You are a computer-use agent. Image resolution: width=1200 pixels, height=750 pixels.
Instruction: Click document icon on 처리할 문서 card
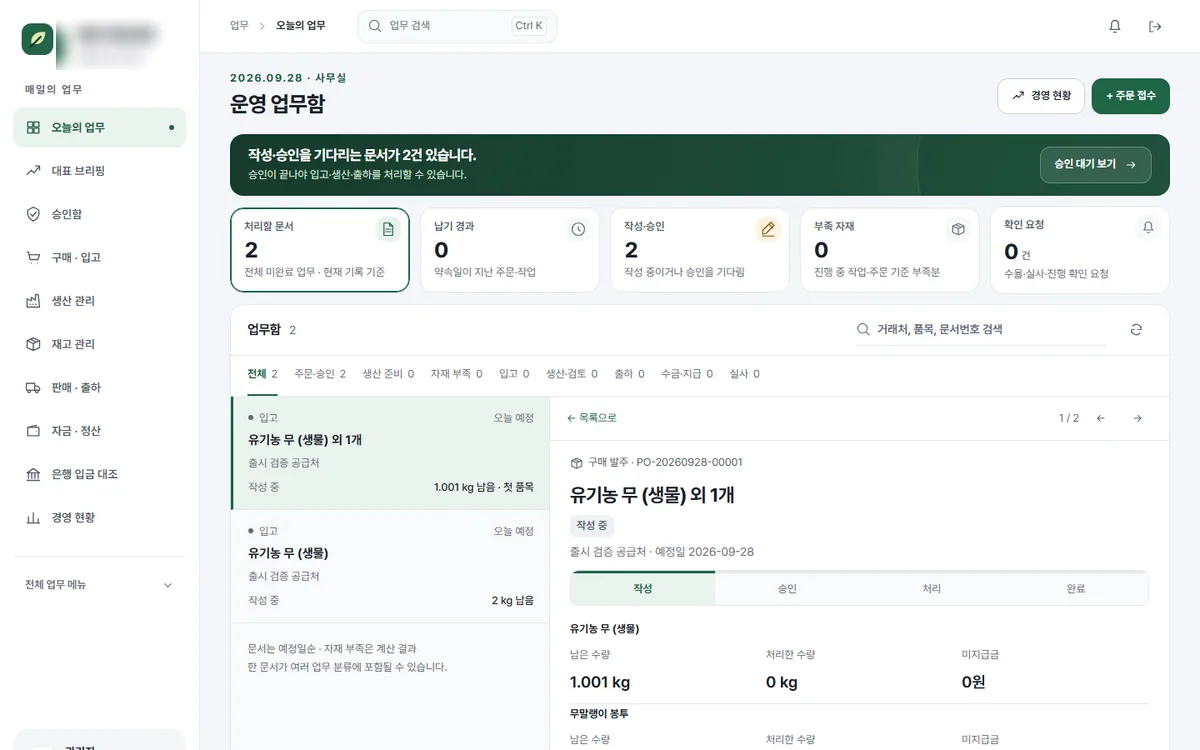tap(388, 229)
